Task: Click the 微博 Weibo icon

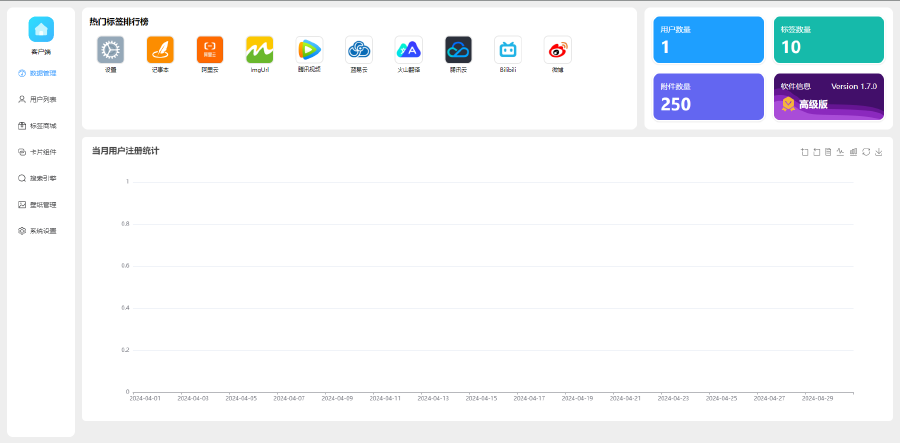Action: tap(557, 49)
